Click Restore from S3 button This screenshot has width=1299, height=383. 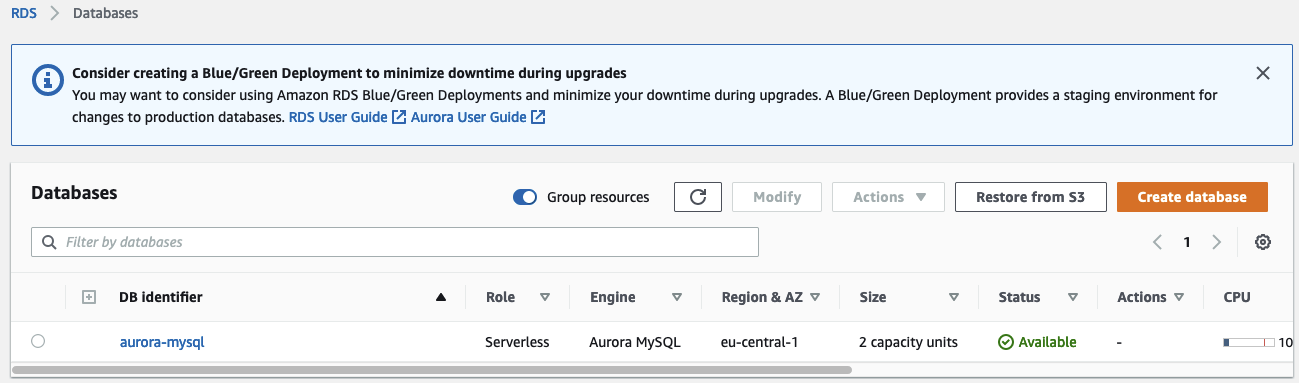click(x=1030, y=197)
